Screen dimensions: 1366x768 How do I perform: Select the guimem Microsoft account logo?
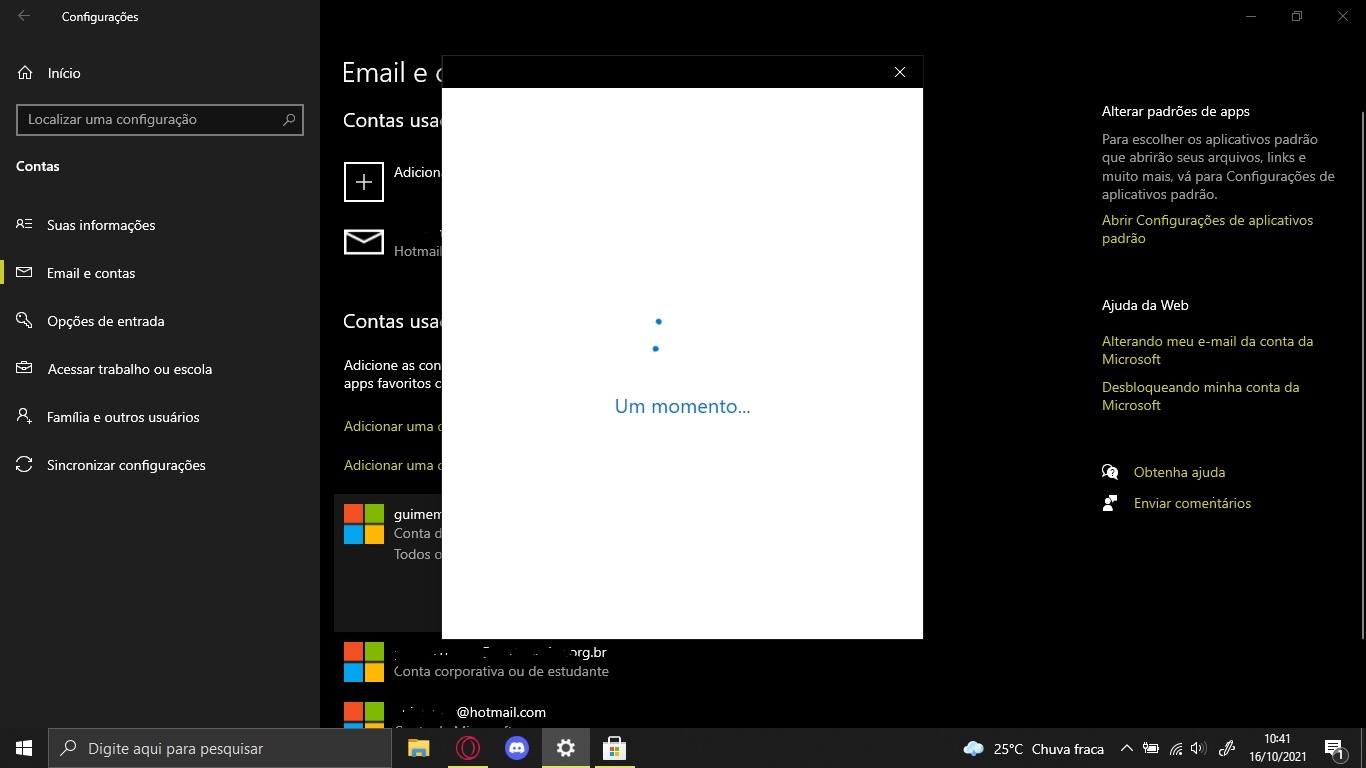pyautogui.click(x=364, y=524)
